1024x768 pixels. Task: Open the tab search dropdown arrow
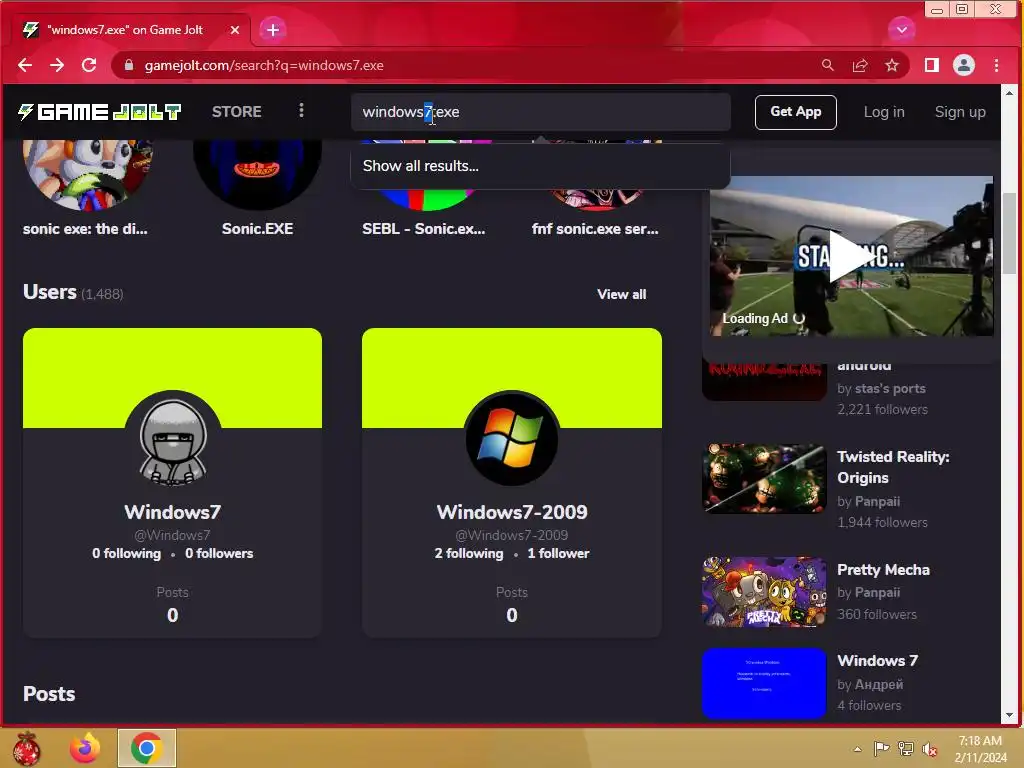[x=902, y=29]
